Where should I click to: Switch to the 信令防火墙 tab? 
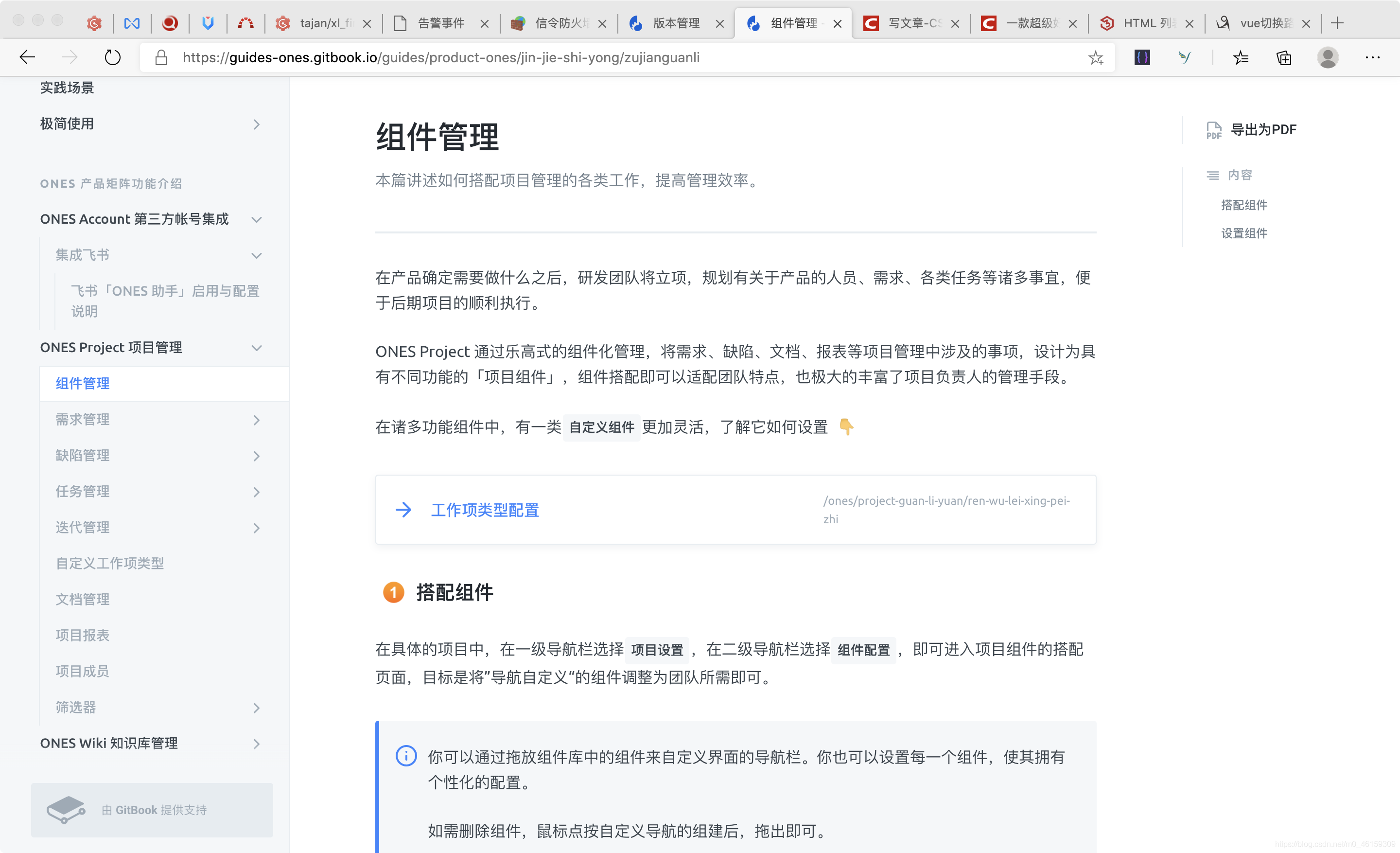point(558,23)
